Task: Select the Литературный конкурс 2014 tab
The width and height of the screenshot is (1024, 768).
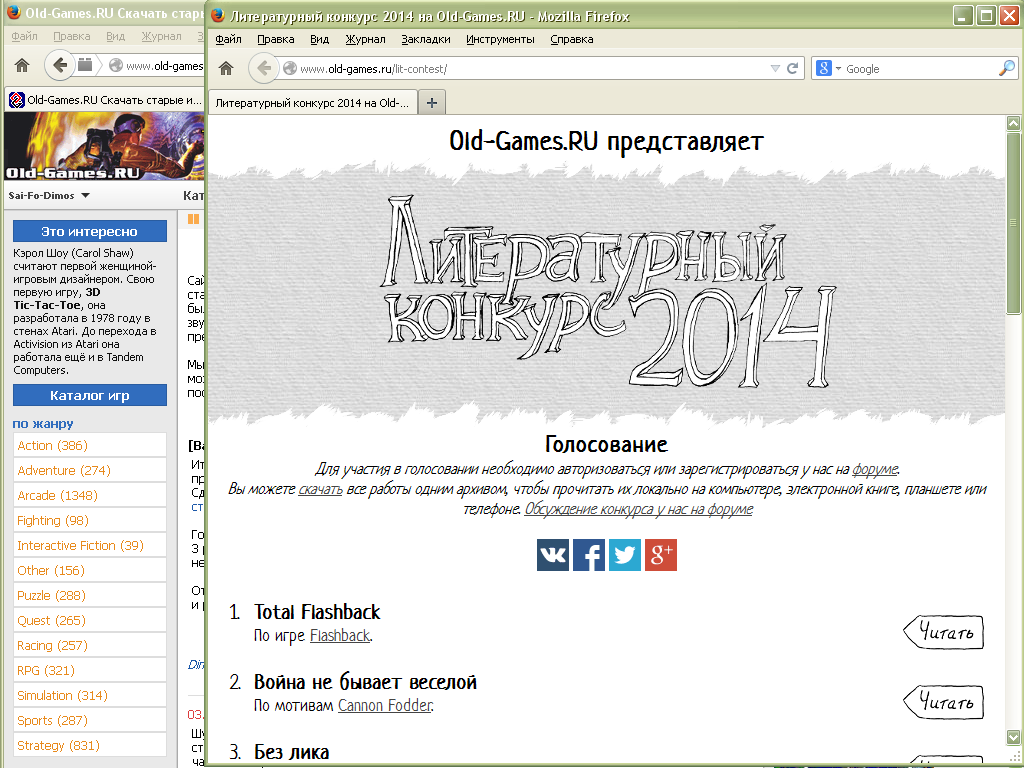Action: (312, 103)
